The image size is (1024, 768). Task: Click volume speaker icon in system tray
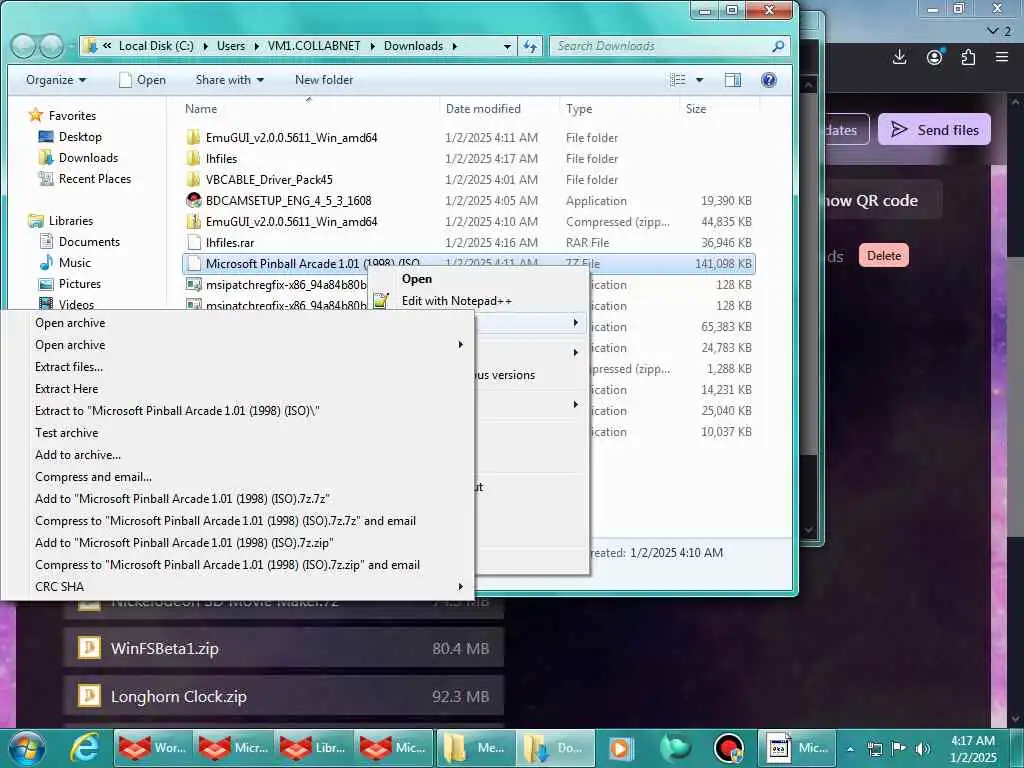click(922, 748)
